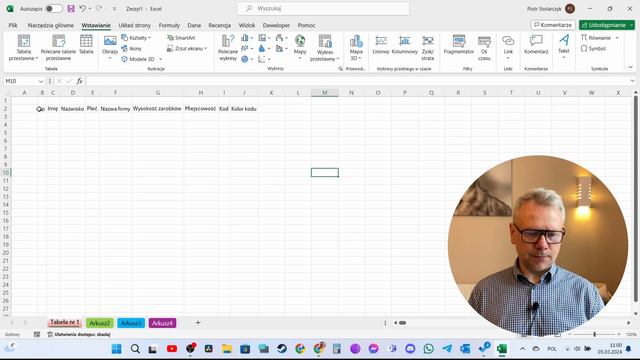
Task: Open the Pomoc tab
Action: coord(307,25)
